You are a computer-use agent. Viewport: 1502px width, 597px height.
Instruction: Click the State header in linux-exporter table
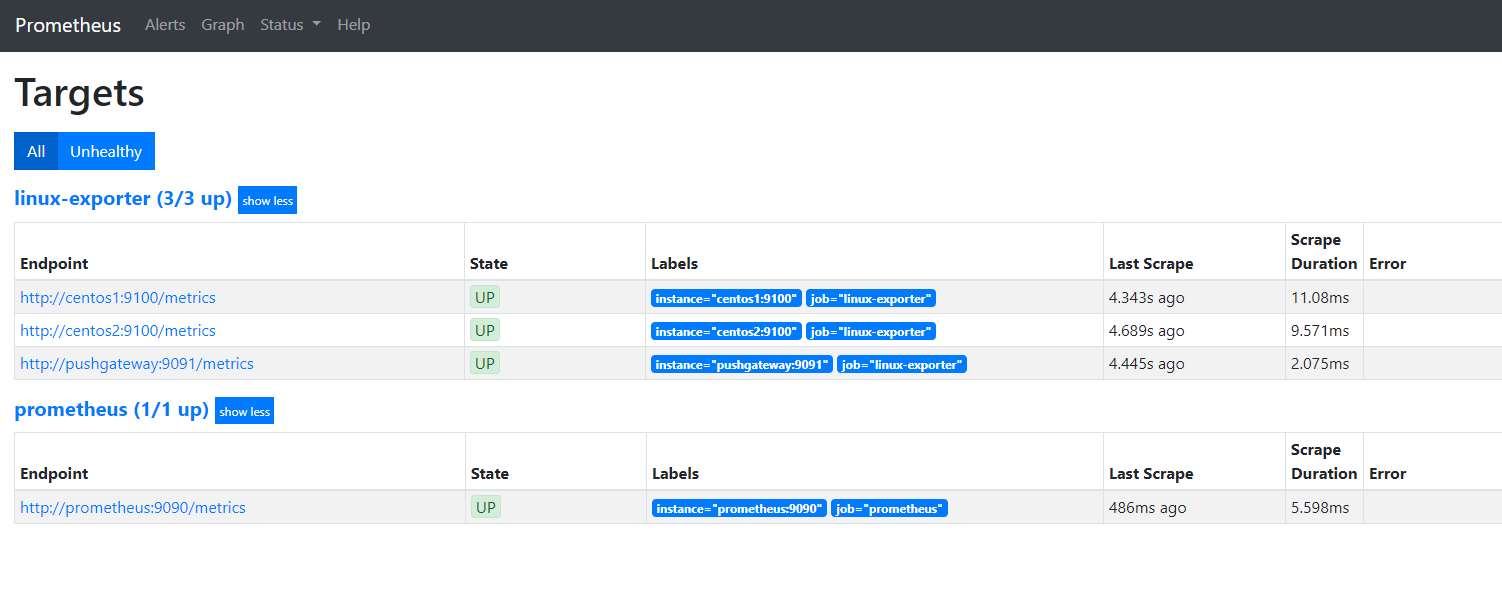[x=489, y=264]
